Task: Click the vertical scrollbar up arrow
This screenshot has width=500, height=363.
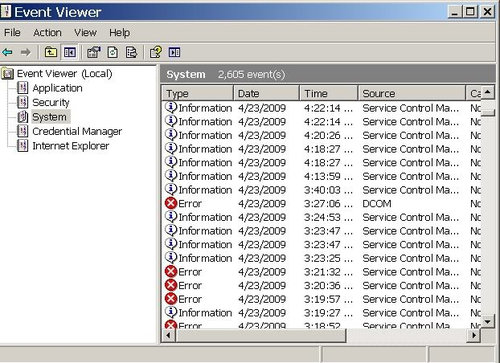Action: tap(488, 91)
